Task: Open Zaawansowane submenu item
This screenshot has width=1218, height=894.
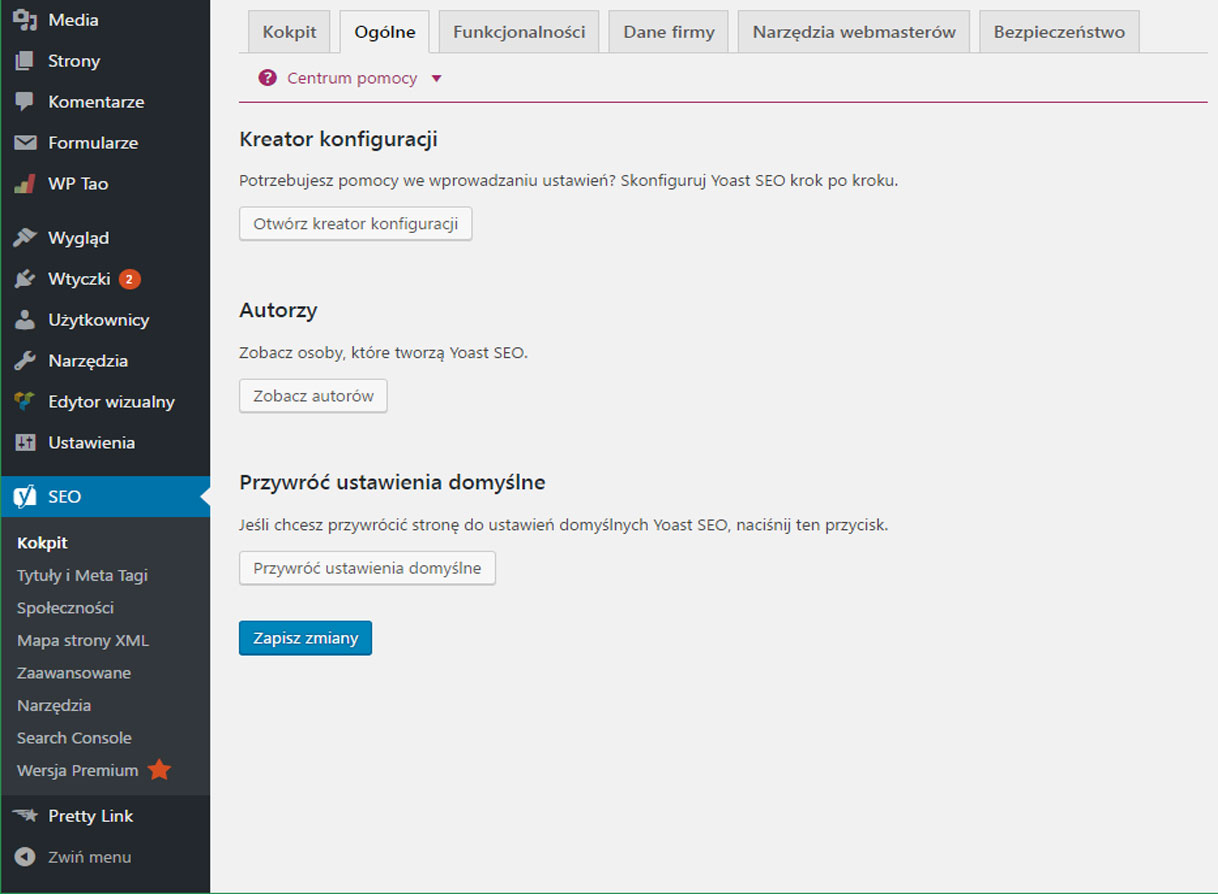Action: coord(74,673)
